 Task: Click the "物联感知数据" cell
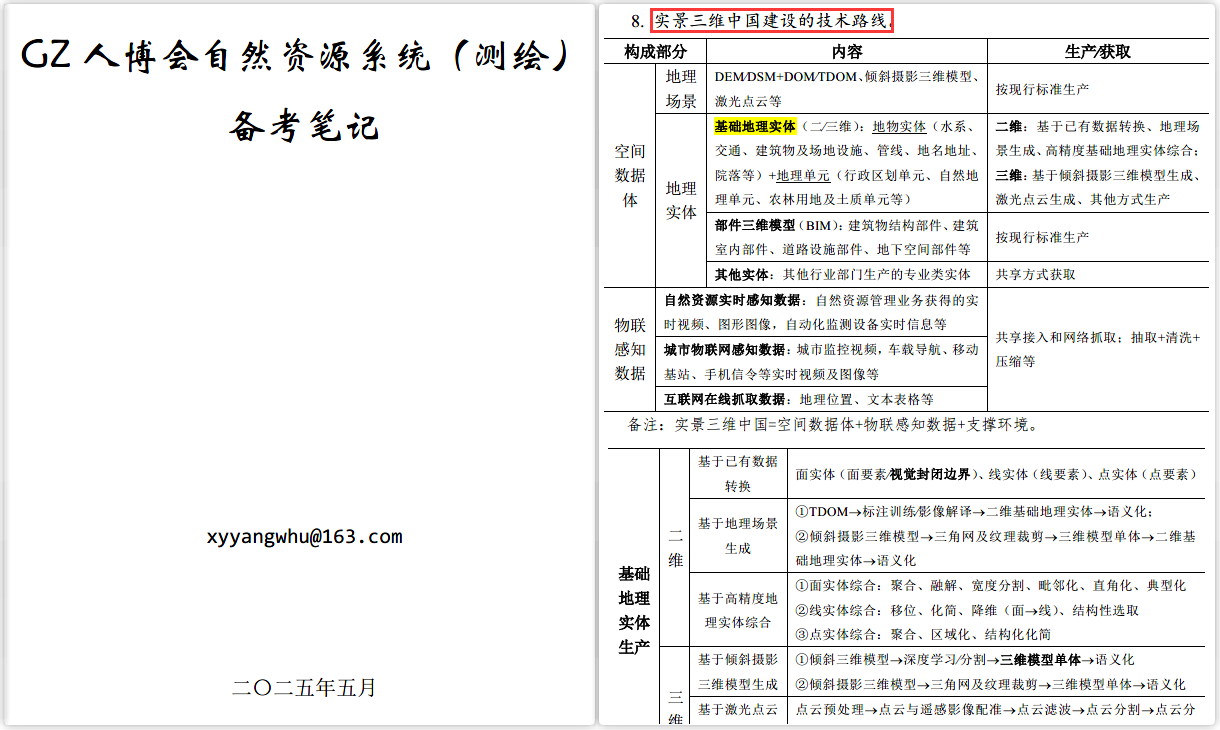[x=630, y=349]
